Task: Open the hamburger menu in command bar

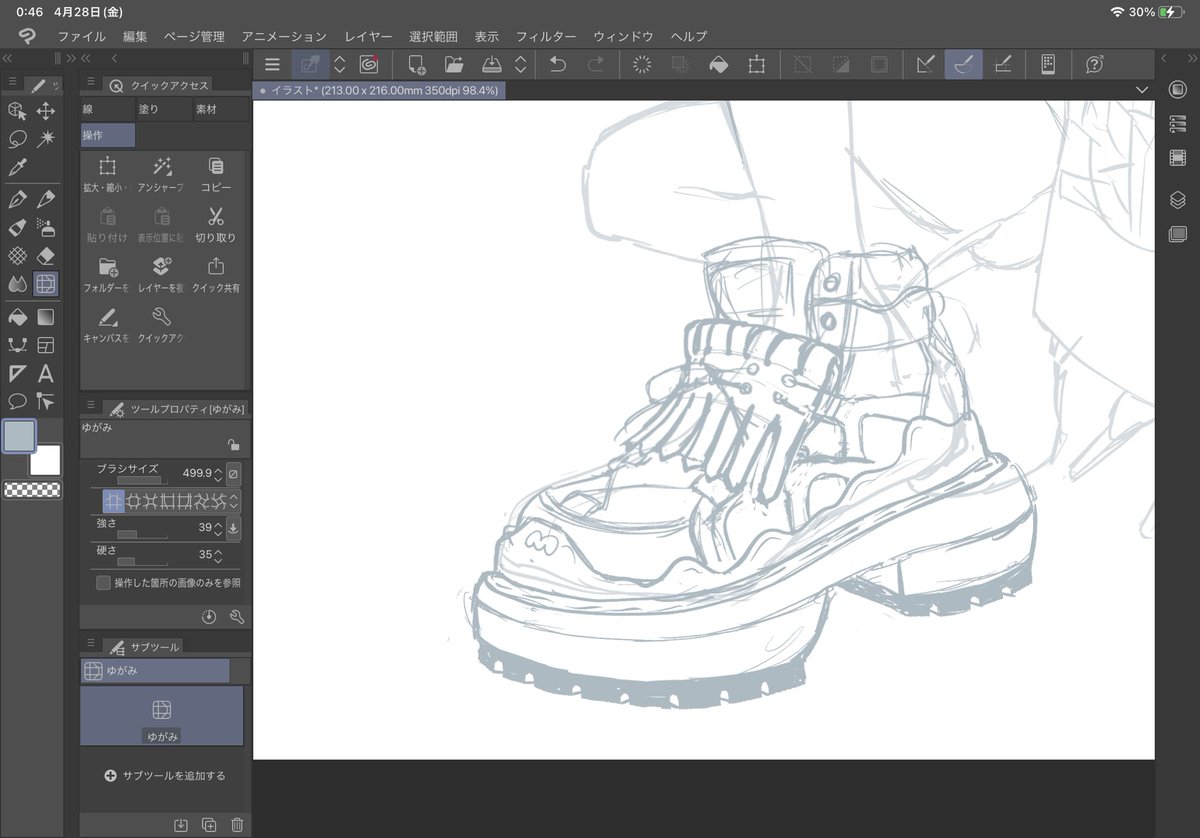Action: (272, 64)
